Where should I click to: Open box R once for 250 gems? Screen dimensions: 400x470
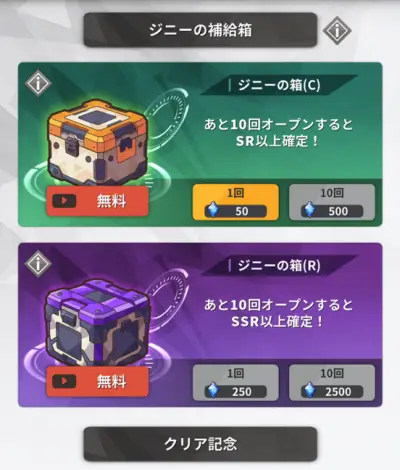pos(236,383)
